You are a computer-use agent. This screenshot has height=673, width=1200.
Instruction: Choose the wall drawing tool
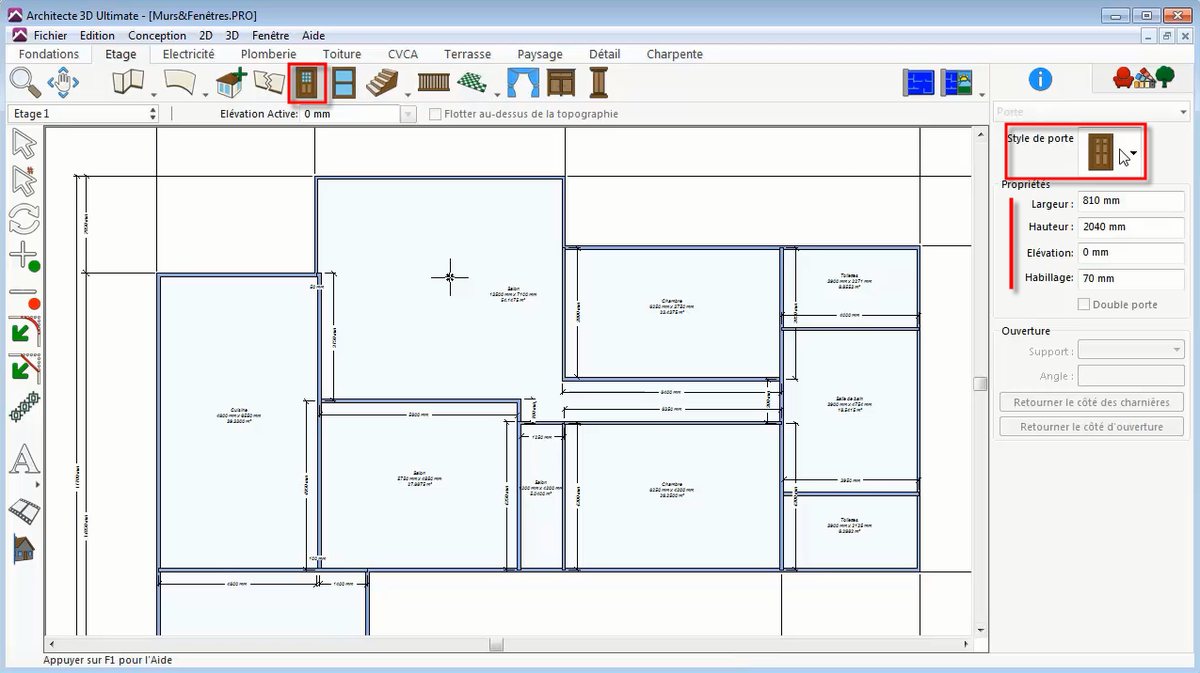coord(128,82)
